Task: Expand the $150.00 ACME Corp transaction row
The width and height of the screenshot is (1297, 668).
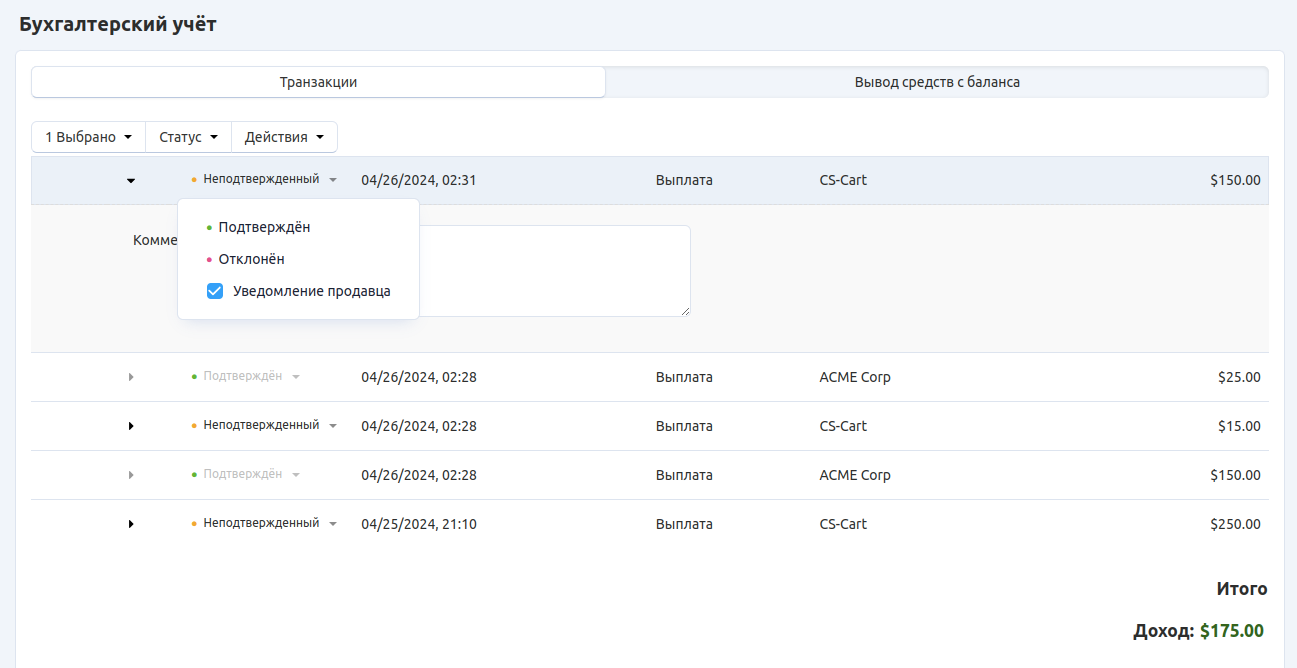Action: (x=130, y=475)
